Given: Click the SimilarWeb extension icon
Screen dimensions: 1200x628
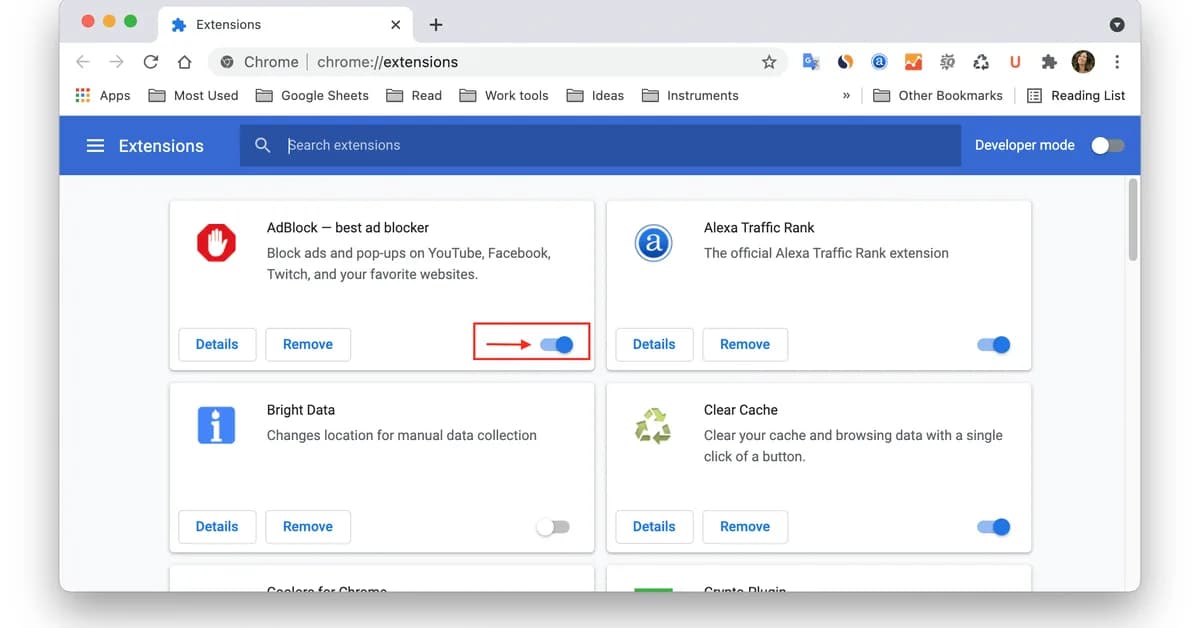Looking at the screenshot, I should click(845, 62).
